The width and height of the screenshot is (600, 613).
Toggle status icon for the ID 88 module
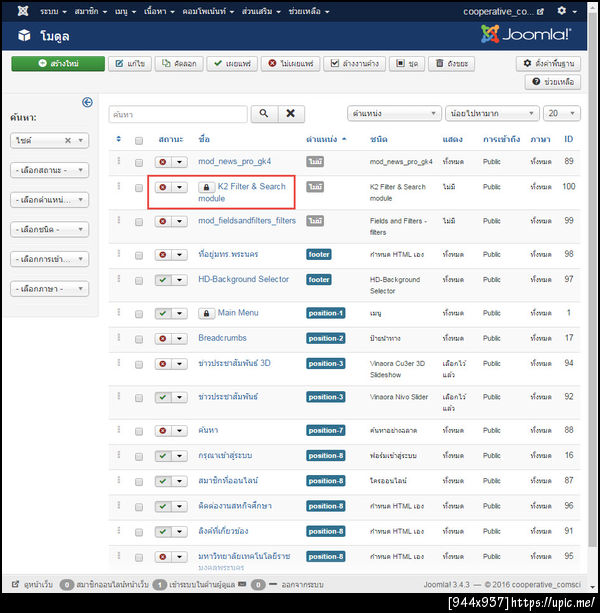(163, 431)
